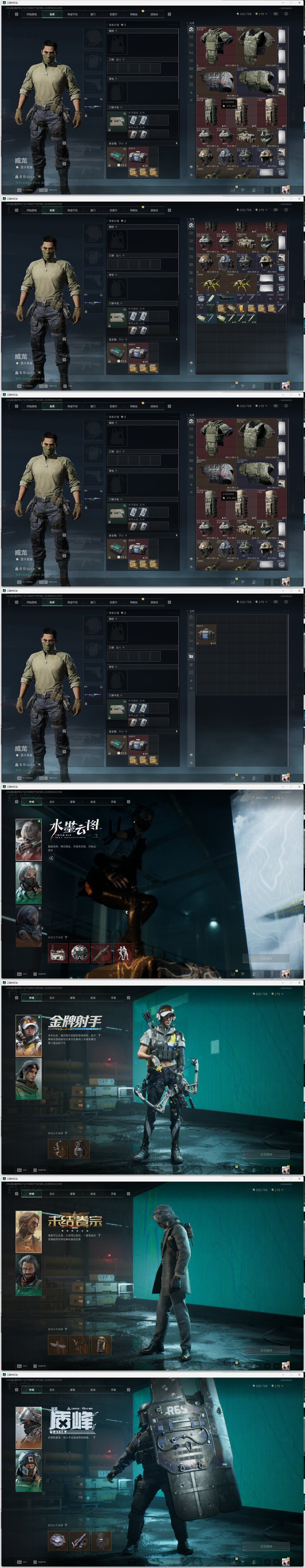Select the gun skill icon in riot-shield operator window
This screenshot has height=1568, width=305.
pos(80,1541)
